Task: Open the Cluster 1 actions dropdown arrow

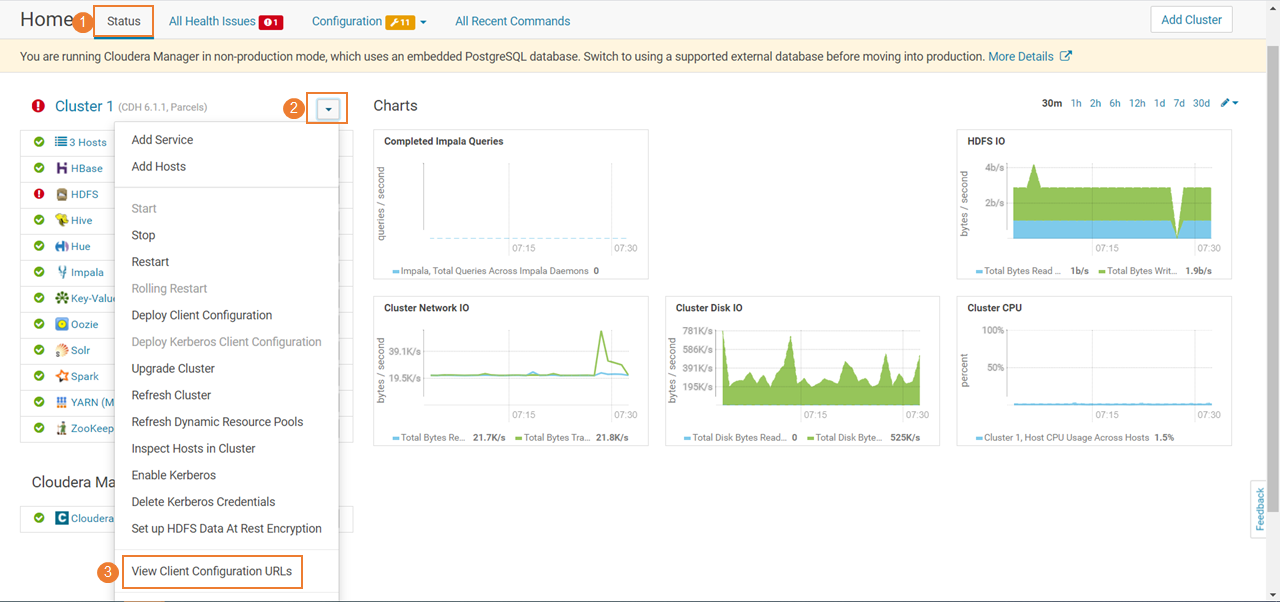Action: (x=328, y=109)
